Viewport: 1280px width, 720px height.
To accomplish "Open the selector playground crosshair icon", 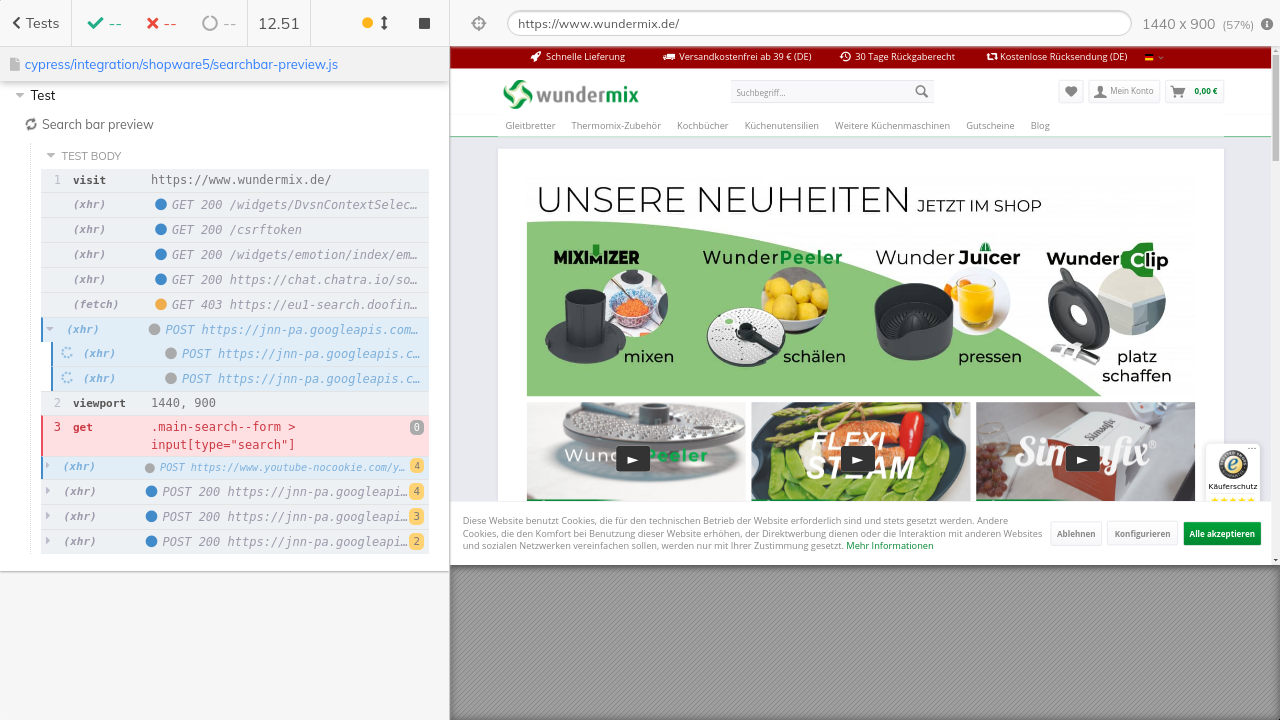I will [478, 23].
